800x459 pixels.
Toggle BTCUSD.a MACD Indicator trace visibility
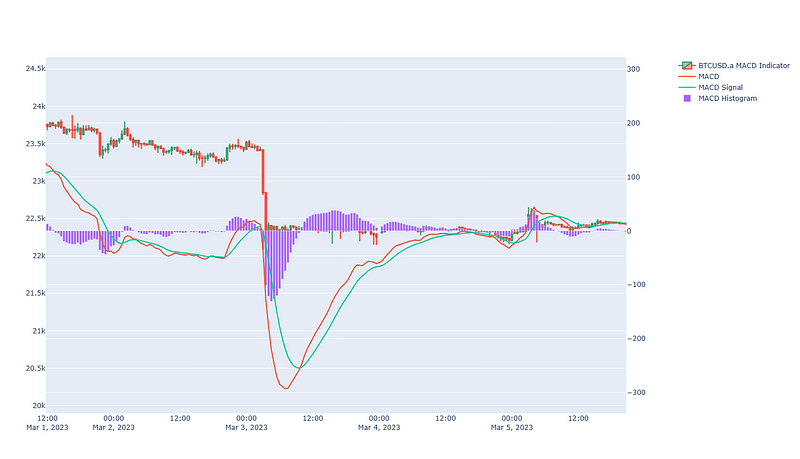(x=744, y=65)
